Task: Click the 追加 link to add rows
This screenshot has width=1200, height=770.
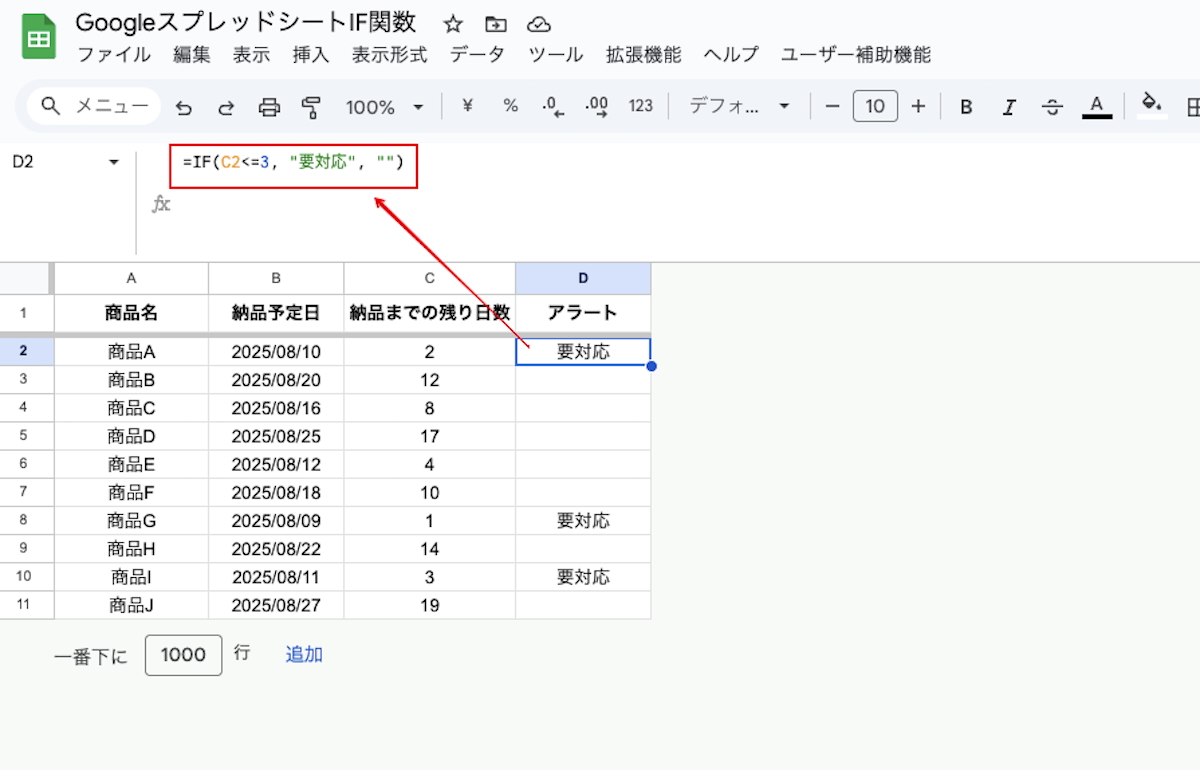Action: pyautogui.click(x=304, y=654)
